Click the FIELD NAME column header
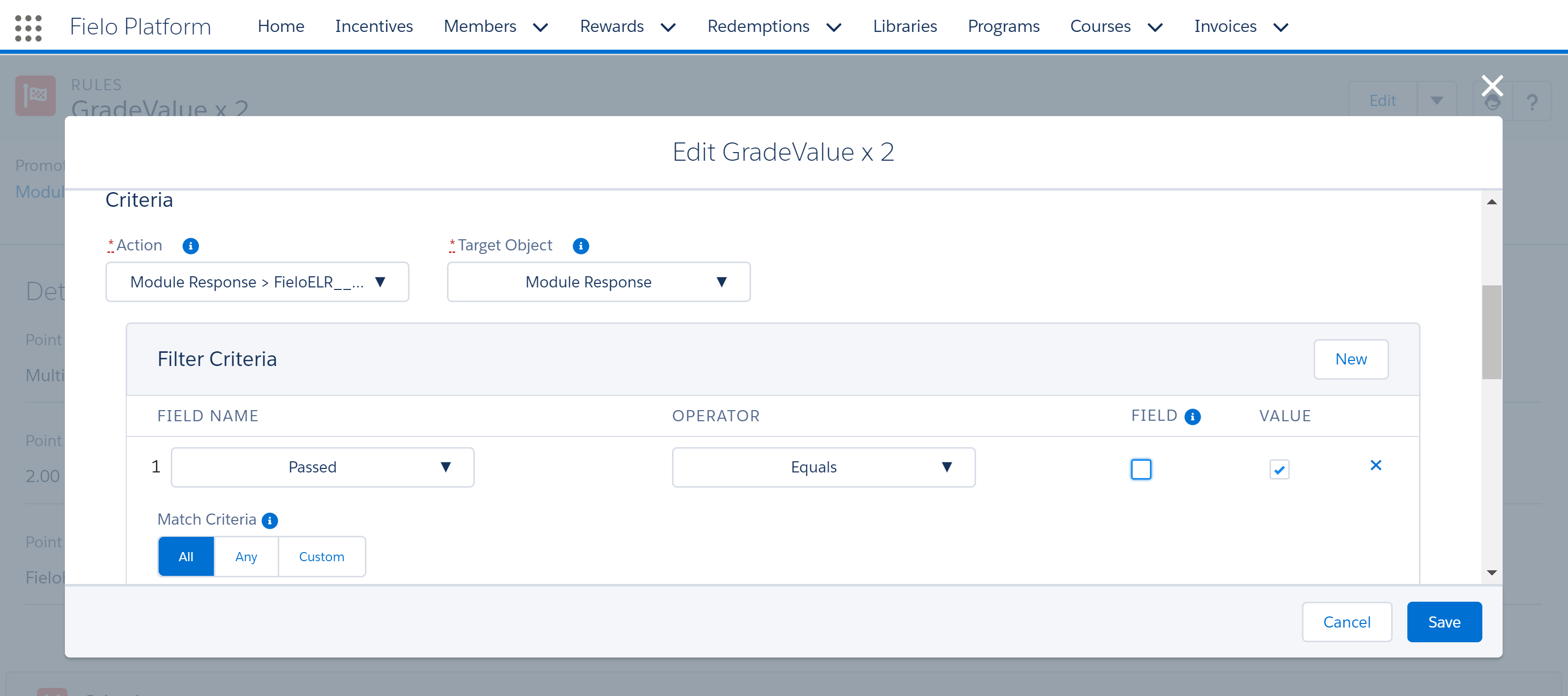The image size is (1568, 696). click(x=208, y=417)
